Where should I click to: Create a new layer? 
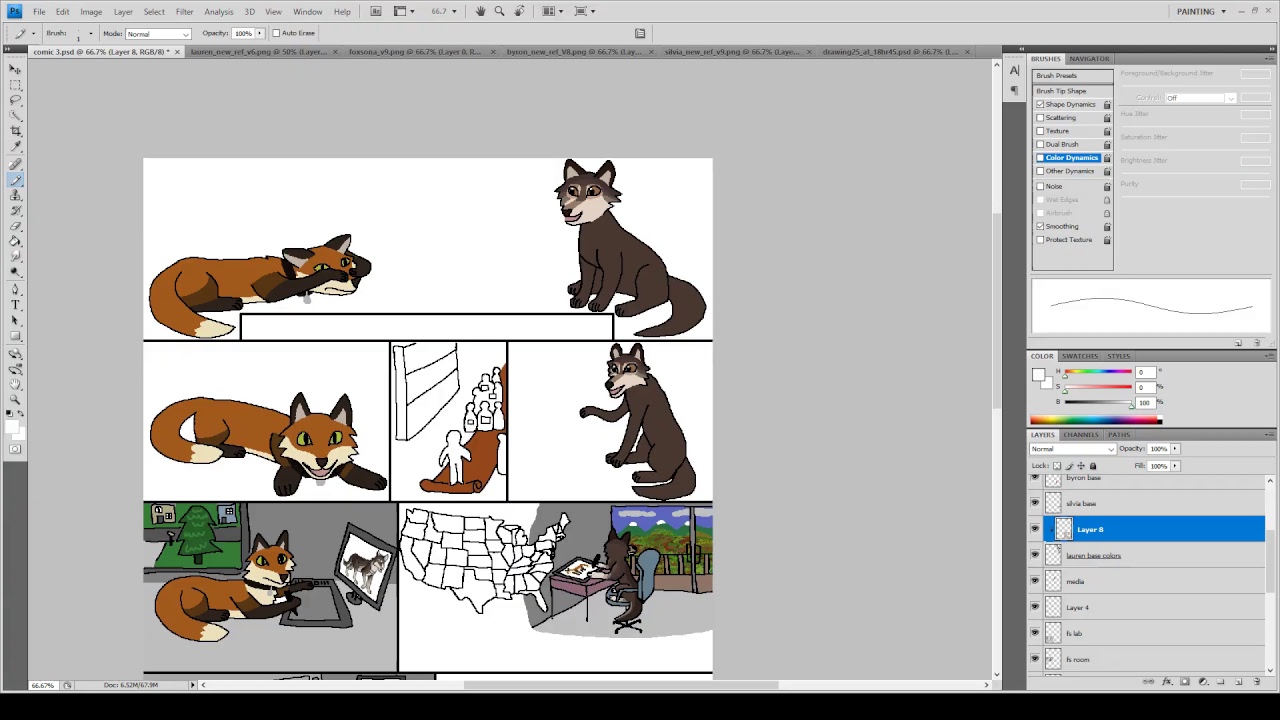click(x=1239, y=682)
